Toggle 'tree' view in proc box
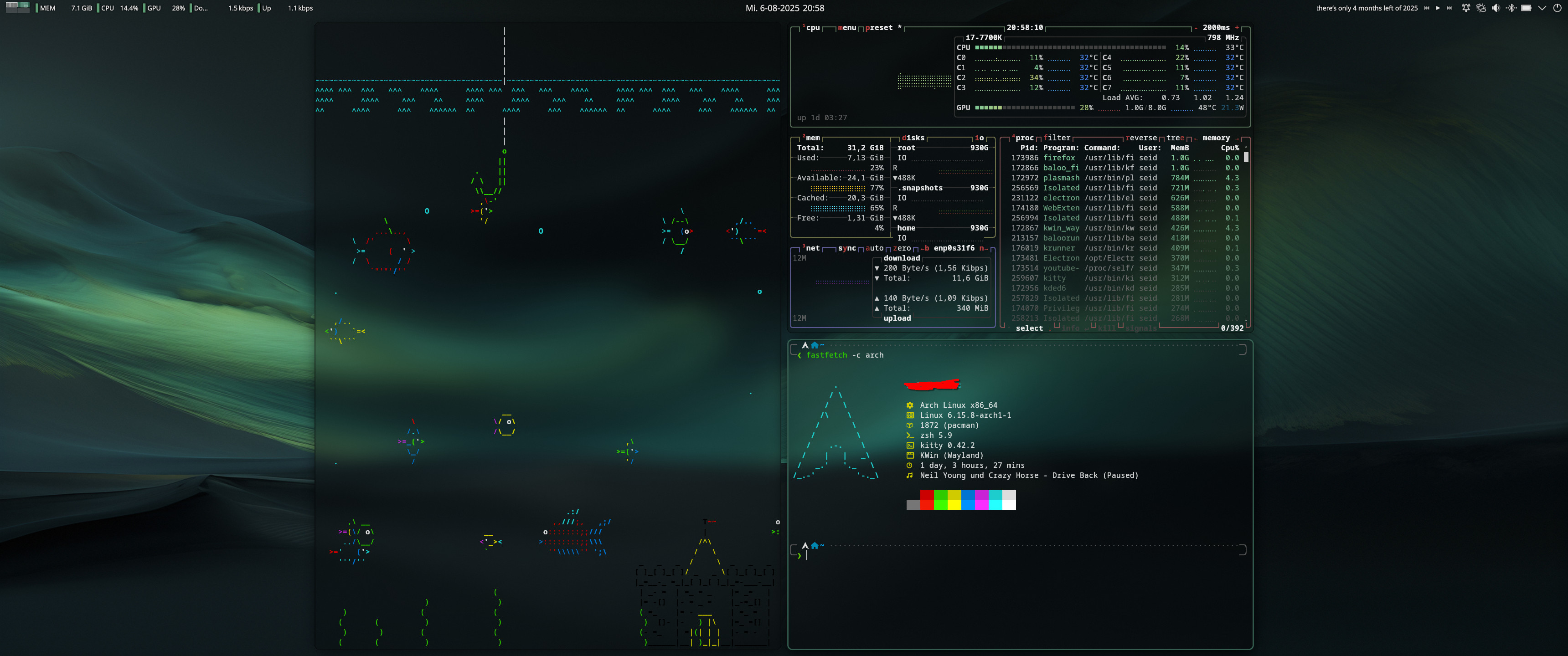Viewport: 1568px width, 656px height. coord(1176,138)
